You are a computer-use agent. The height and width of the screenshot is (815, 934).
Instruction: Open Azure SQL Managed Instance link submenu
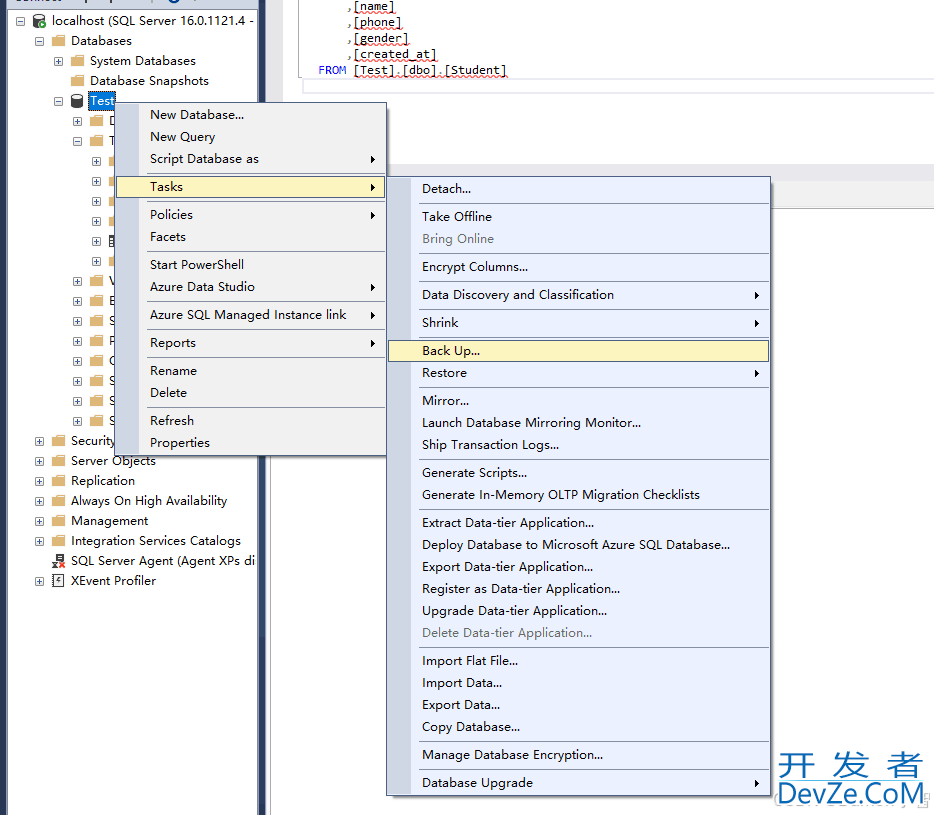tap(250, 315)
